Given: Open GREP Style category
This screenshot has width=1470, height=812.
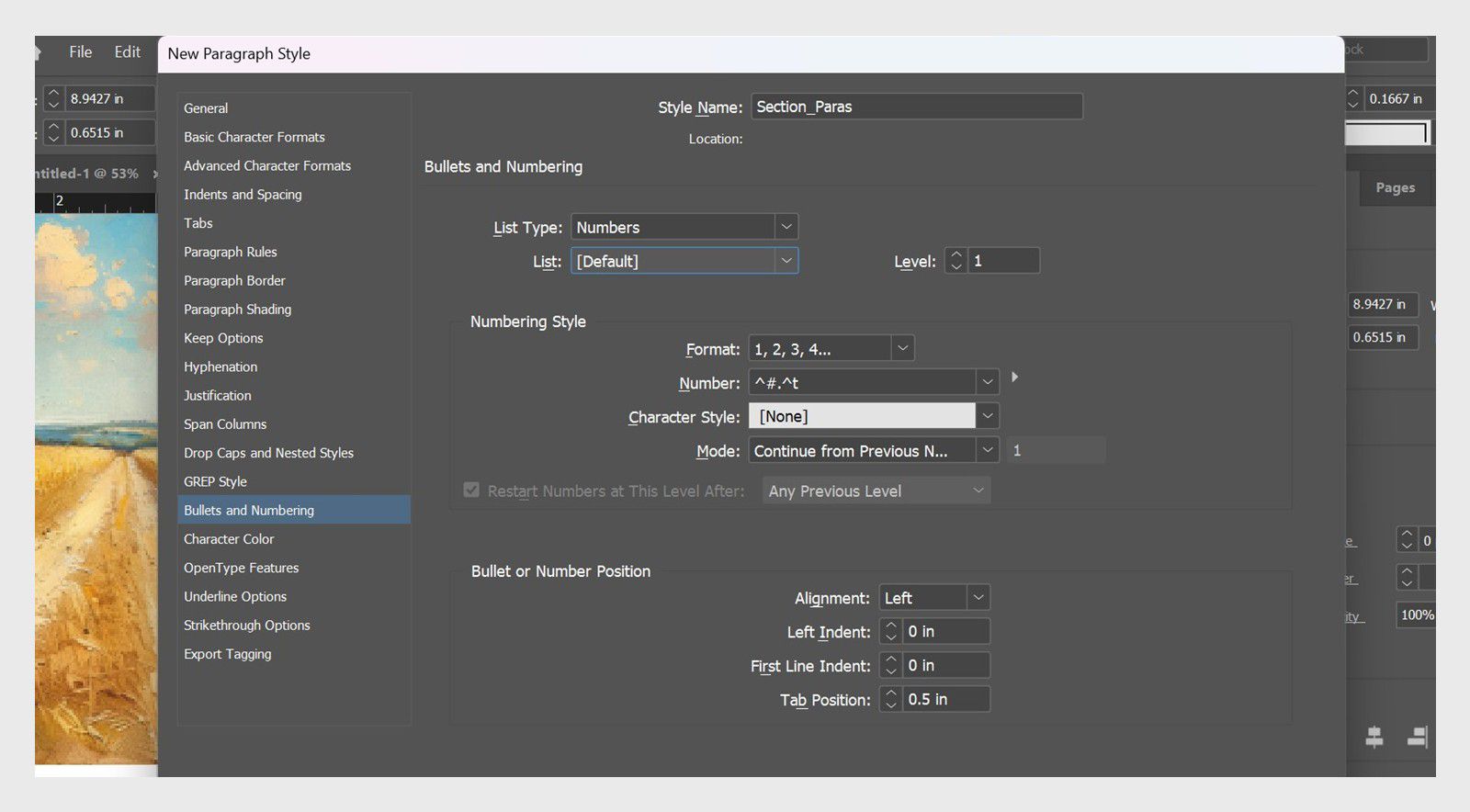Looking at the screenshot, I should click(293, 481).
